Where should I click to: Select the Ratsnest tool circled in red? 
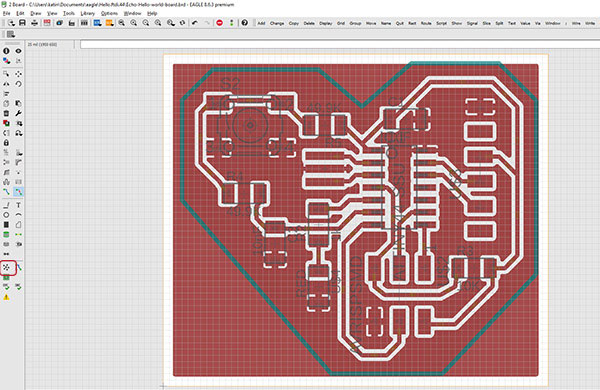pyautogui.click(x=6, y=268)
